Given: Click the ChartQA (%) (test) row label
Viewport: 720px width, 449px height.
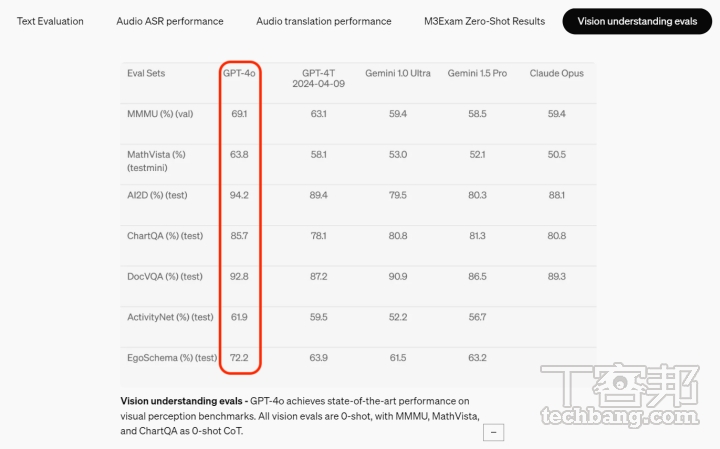Looking at the screenshot, I should [165, 236].
